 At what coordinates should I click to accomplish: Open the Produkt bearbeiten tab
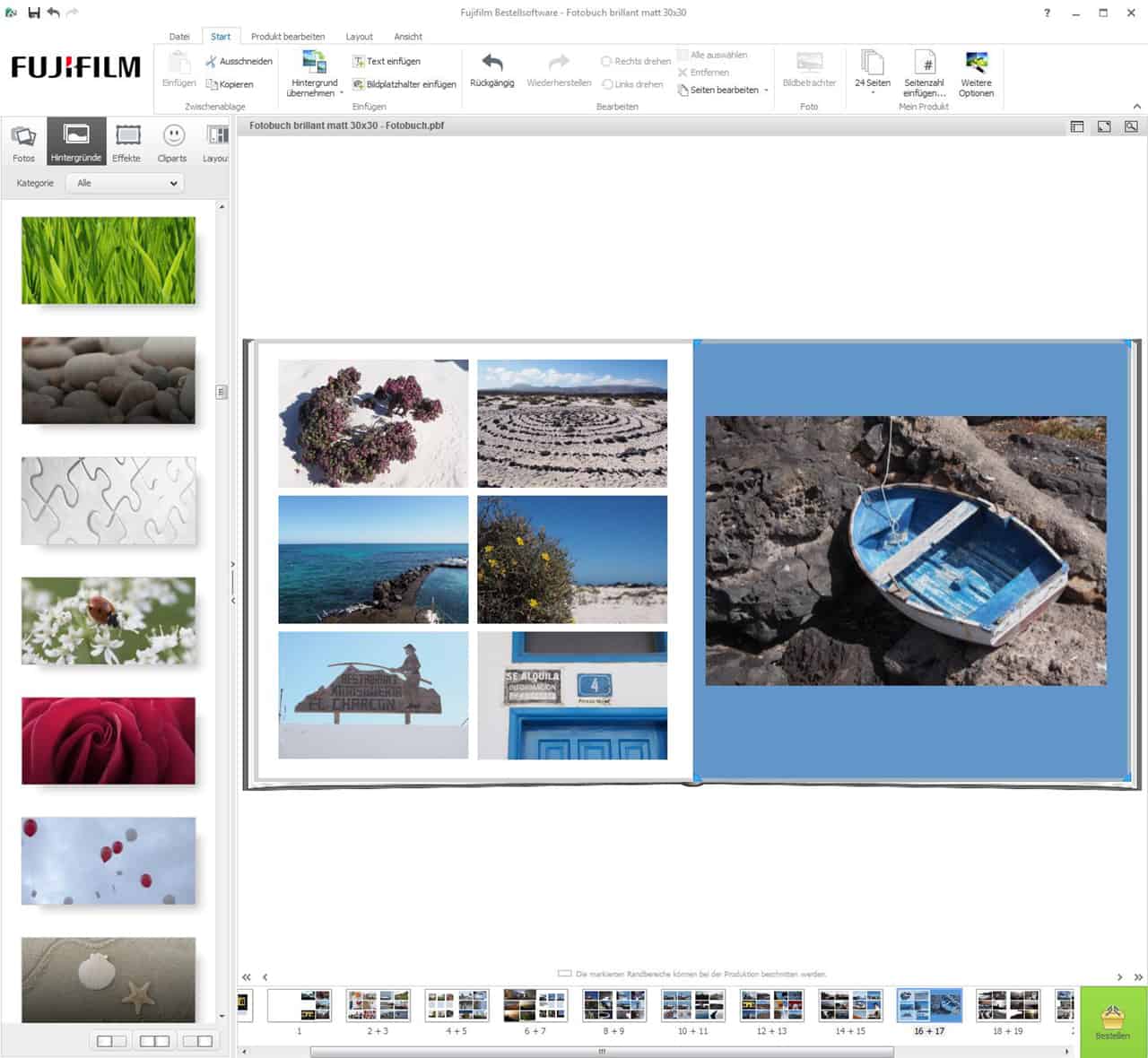(x=288, y=37)
